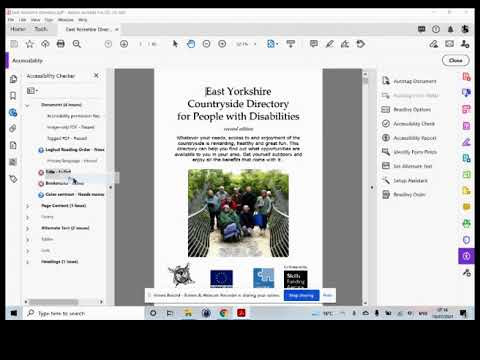Open the page thumbnails side panel

click(x=13, y=79)
